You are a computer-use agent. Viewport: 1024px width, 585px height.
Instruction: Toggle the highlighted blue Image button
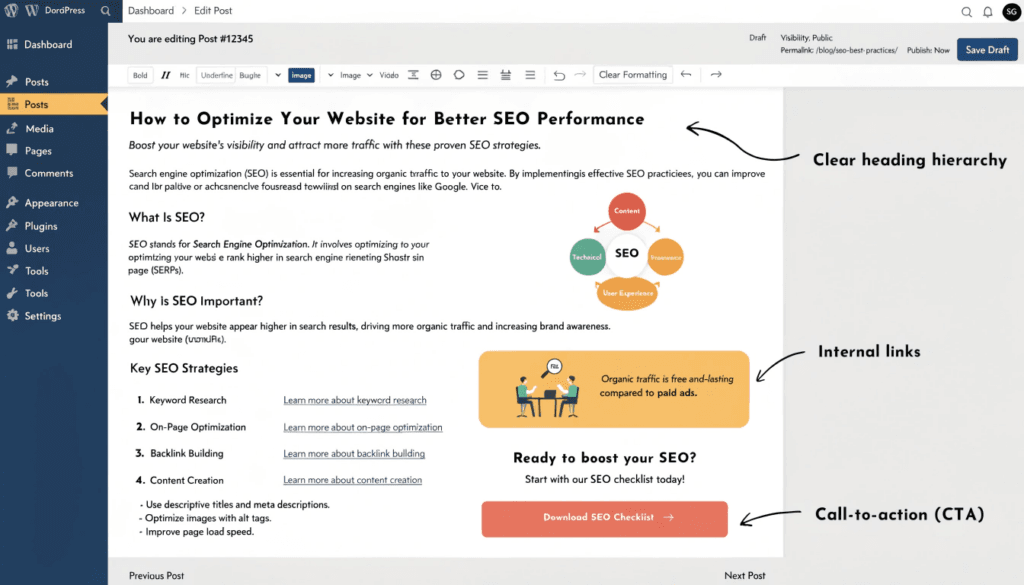(x=301, y=75)
